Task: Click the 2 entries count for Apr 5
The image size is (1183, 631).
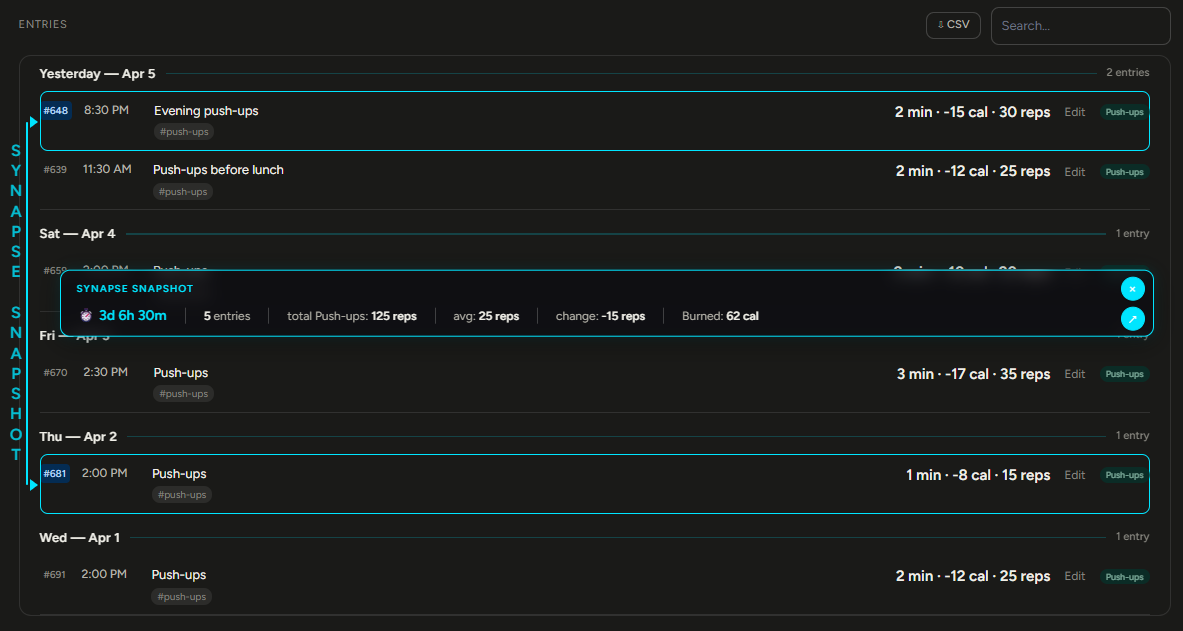Action: point(1128,72)
